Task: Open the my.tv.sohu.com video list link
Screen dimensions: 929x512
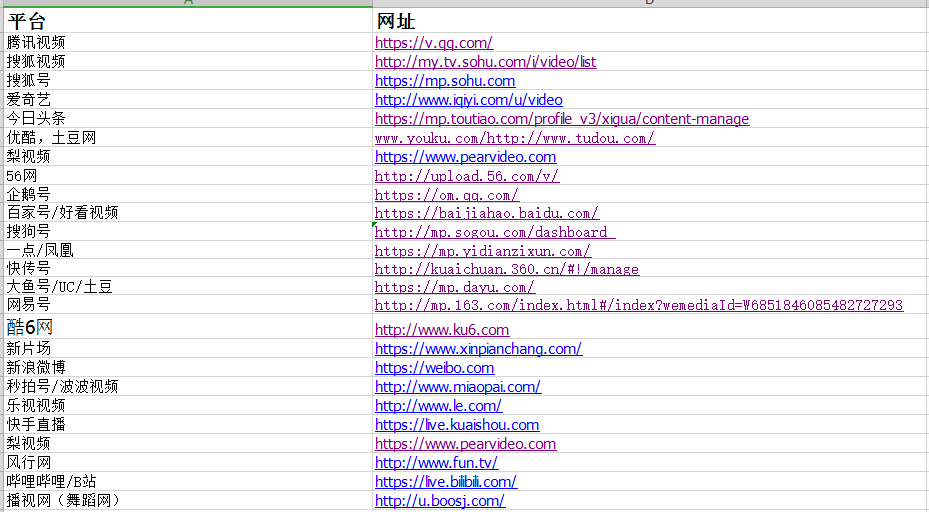Action: click(x=485, y=62)
